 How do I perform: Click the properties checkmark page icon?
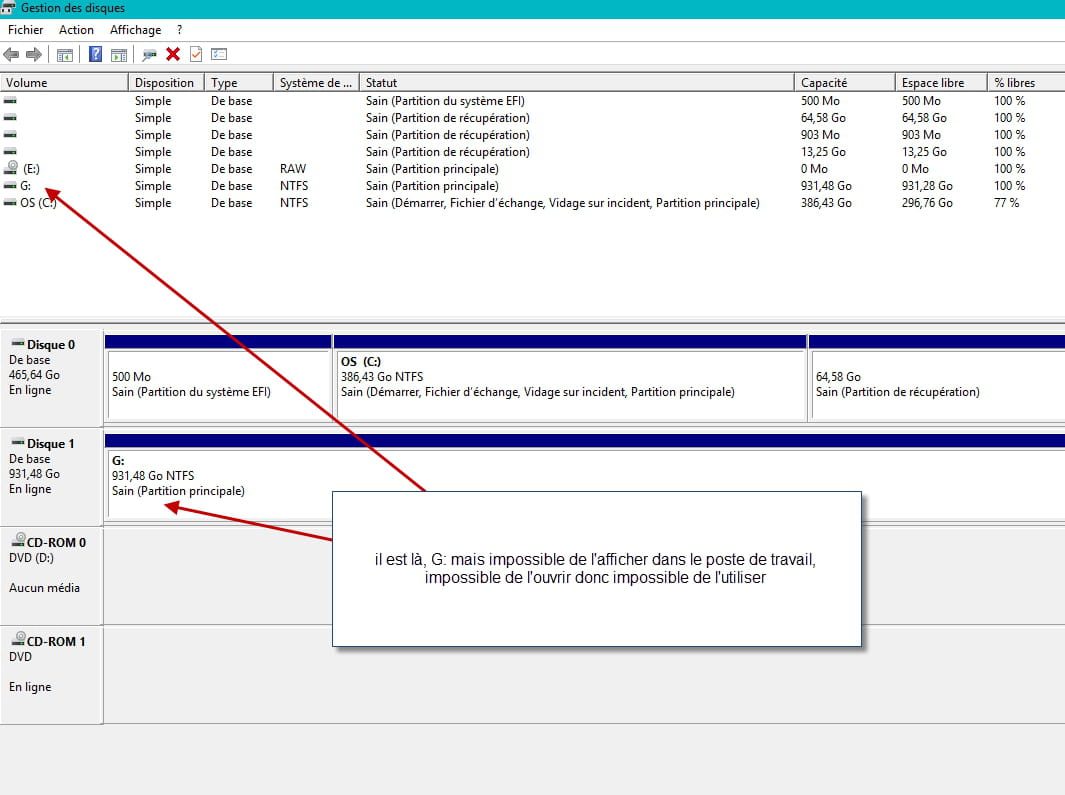(196, 54)
